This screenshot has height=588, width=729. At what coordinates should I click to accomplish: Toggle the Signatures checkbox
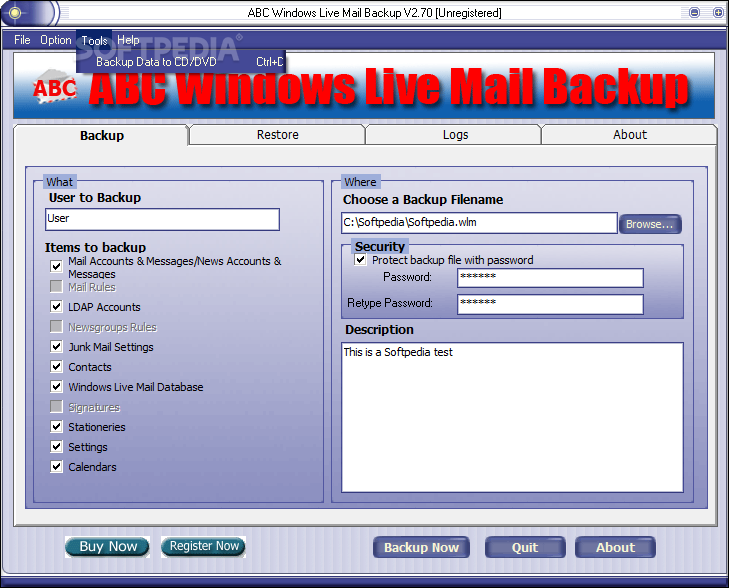[x=56, y=407]
